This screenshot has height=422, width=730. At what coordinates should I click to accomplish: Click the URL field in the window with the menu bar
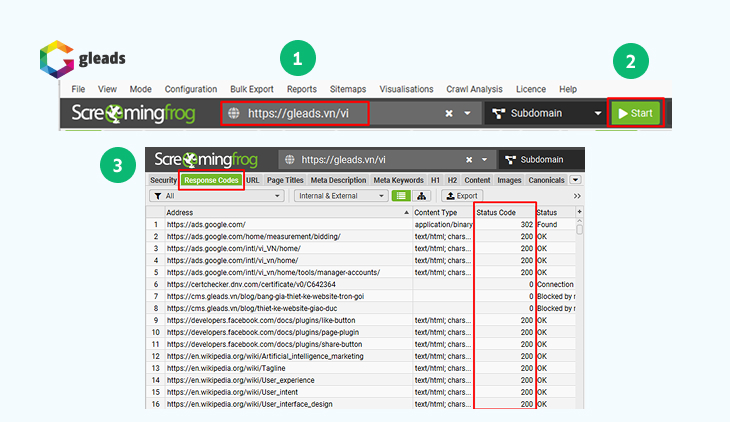[x=351, y=113]
